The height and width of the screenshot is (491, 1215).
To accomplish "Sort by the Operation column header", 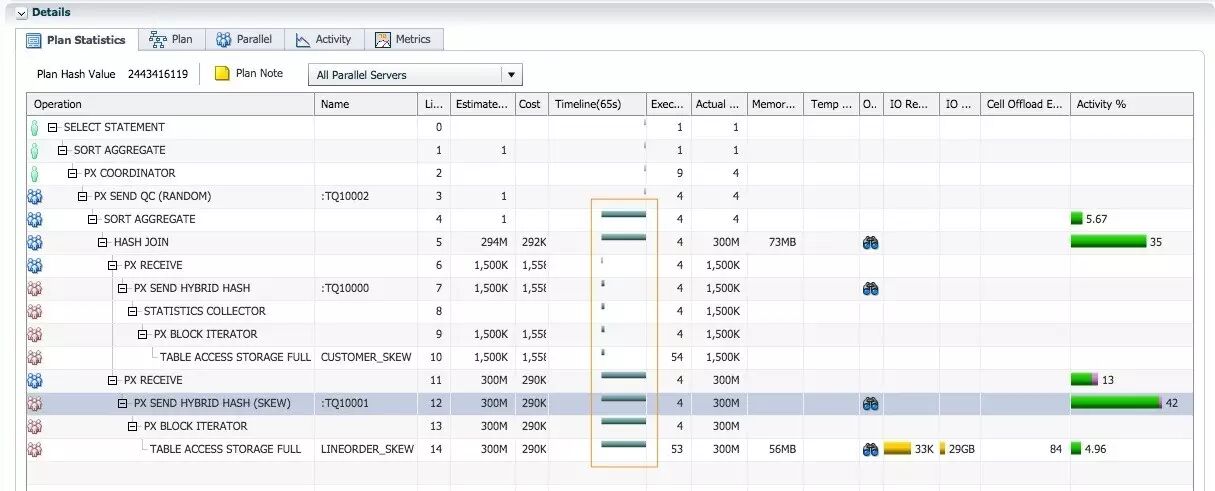I will pos(171,104).
